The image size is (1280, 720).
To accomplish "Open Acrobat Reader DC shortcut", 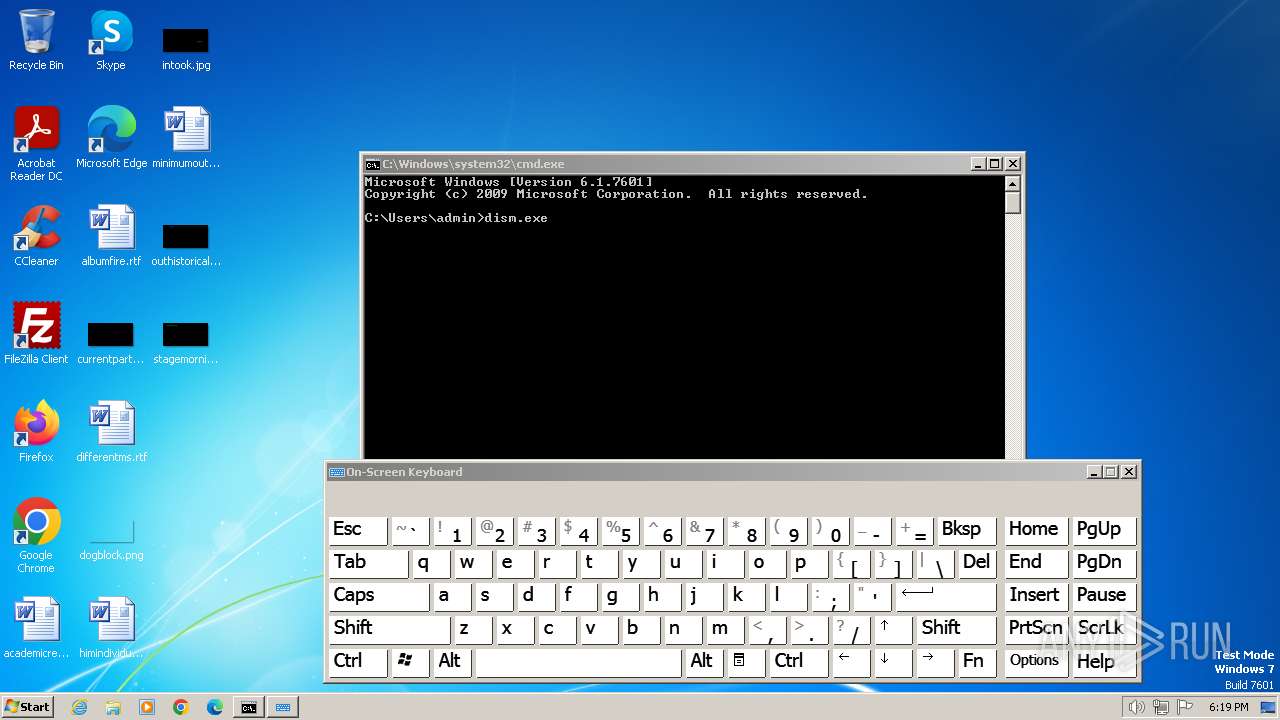I will tap(36, 144).
